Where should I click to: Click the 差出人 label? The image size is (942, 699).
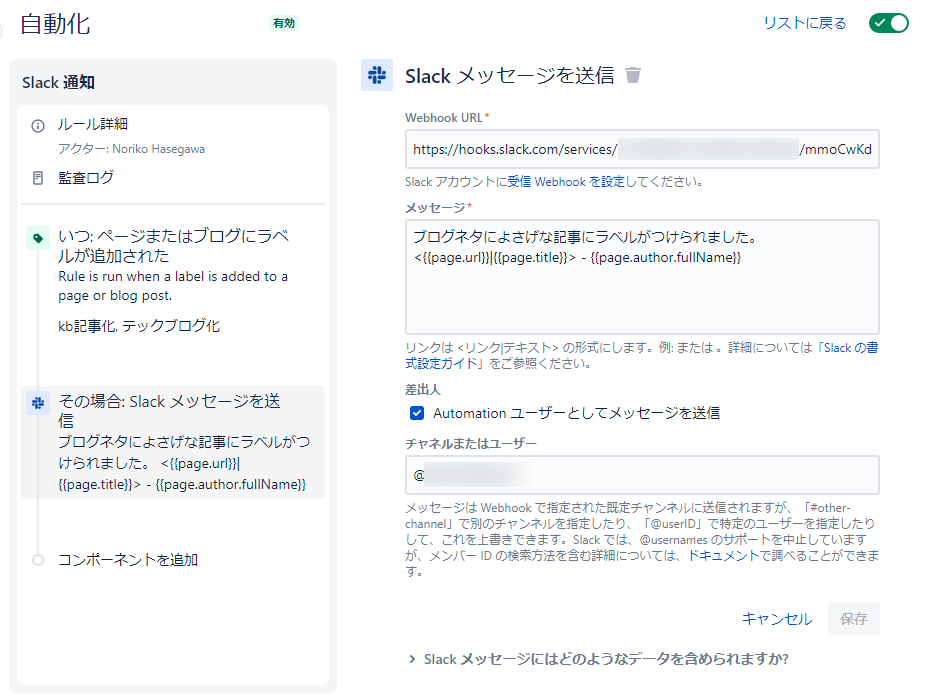coord(422,390)
